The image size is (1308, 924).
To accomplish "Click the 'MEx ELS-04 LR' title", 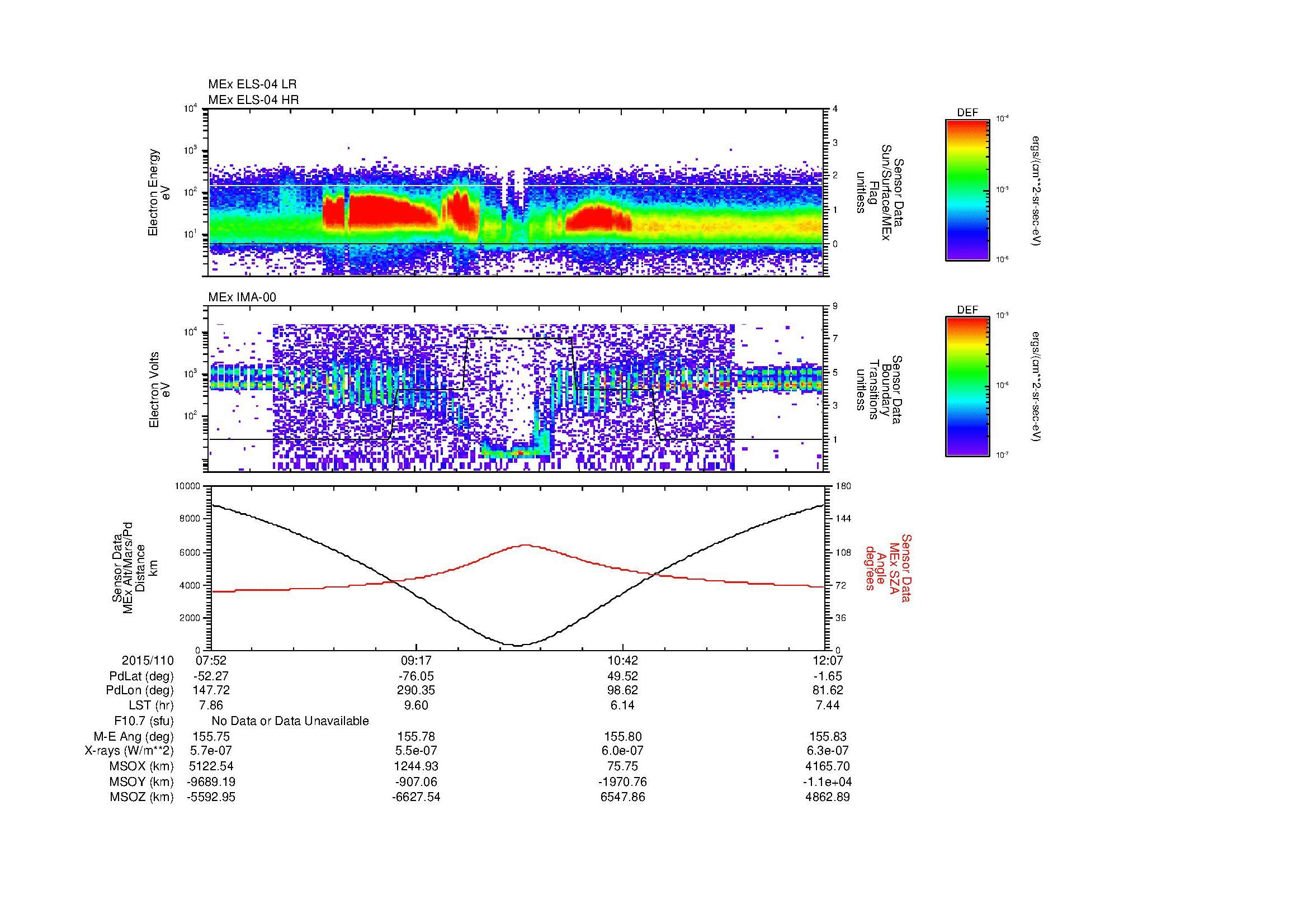I will point(252,84).
